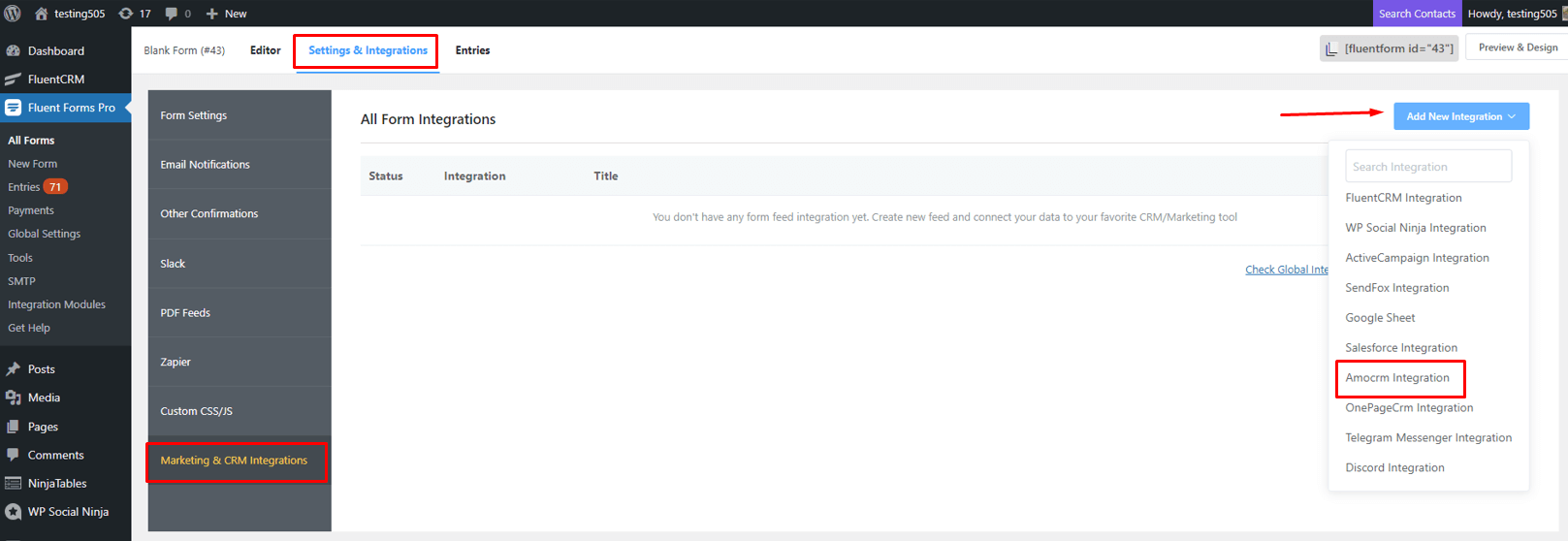Click the Media icon in sidebar
1568x541 pixels.
pos(14,398)
